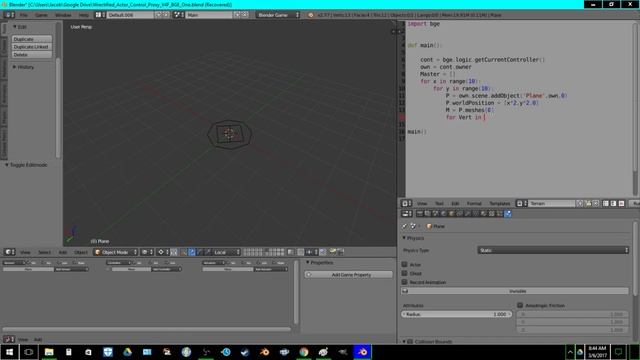Add new screen layout beside Default.006
Screen dimensions: 640x360
point(159,15)
